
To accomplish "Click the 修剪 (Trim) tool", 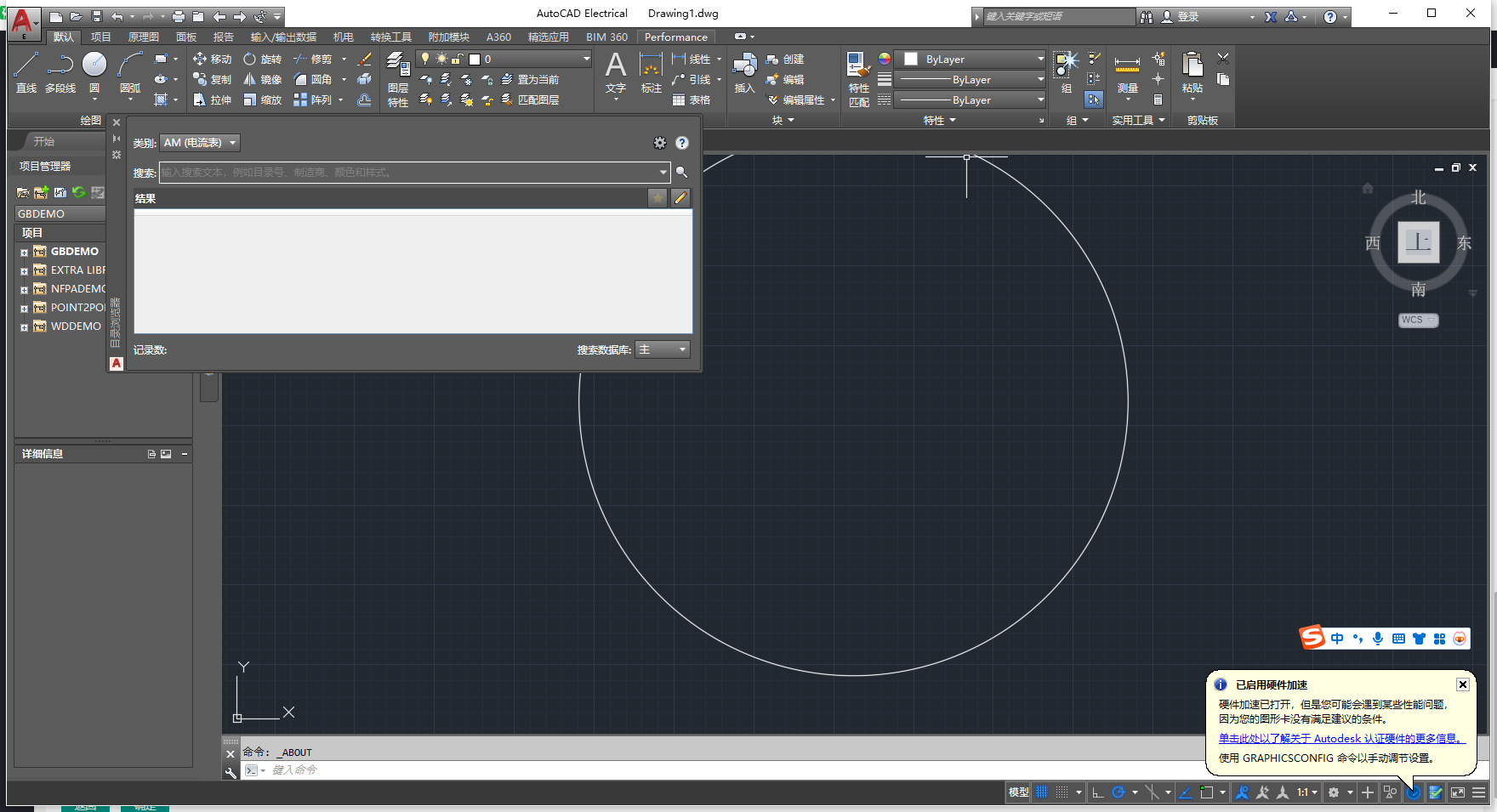I will coord(312,59).
